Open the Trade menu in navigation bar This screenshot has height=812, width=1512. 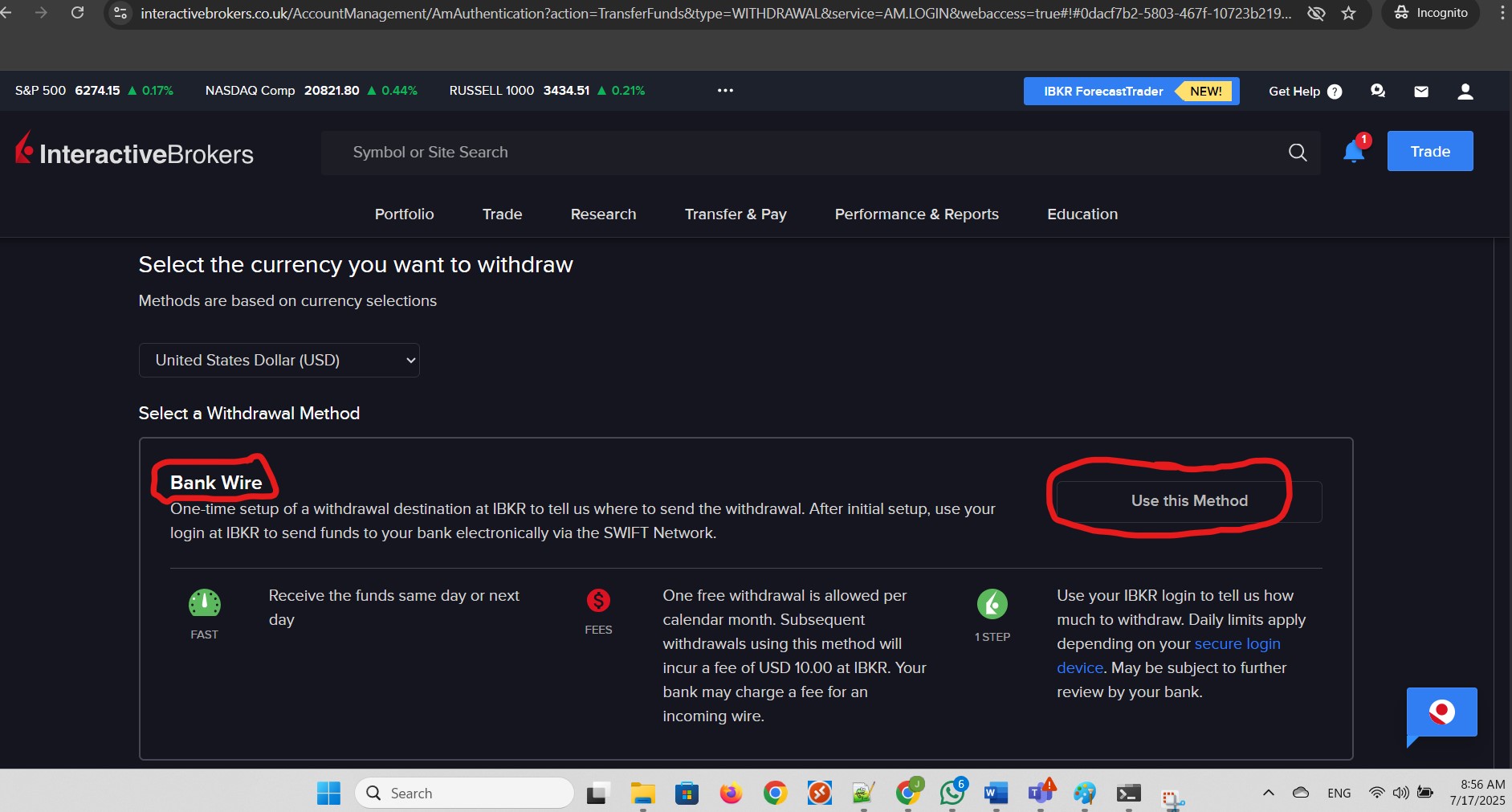pos(503,214)
